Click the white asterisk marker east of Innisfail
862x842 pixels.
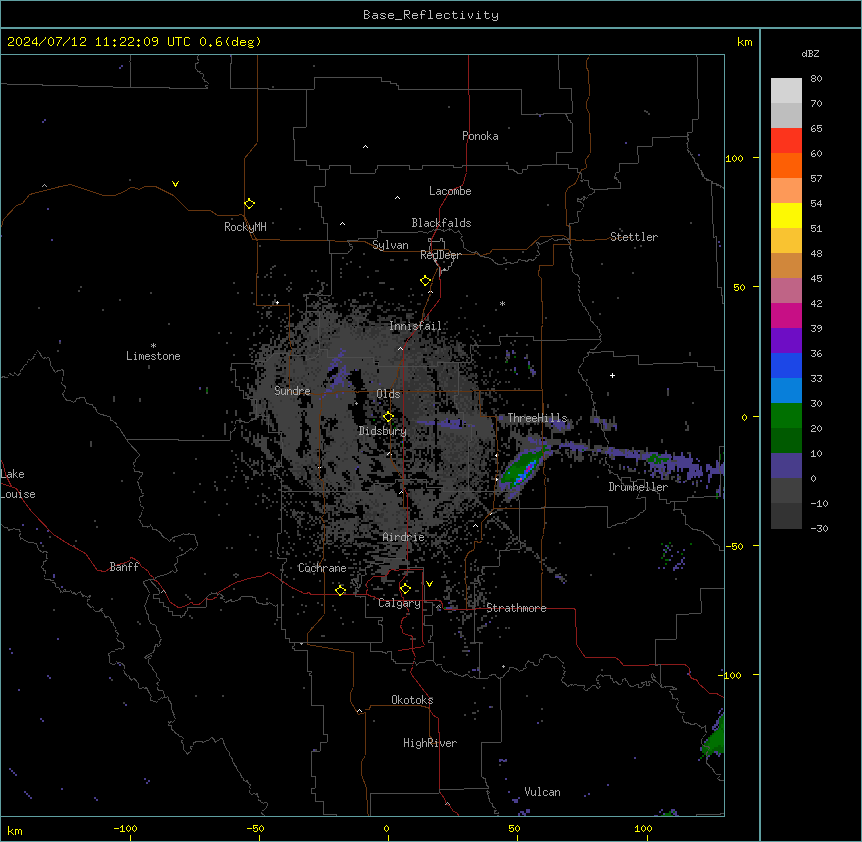[502, 304]
